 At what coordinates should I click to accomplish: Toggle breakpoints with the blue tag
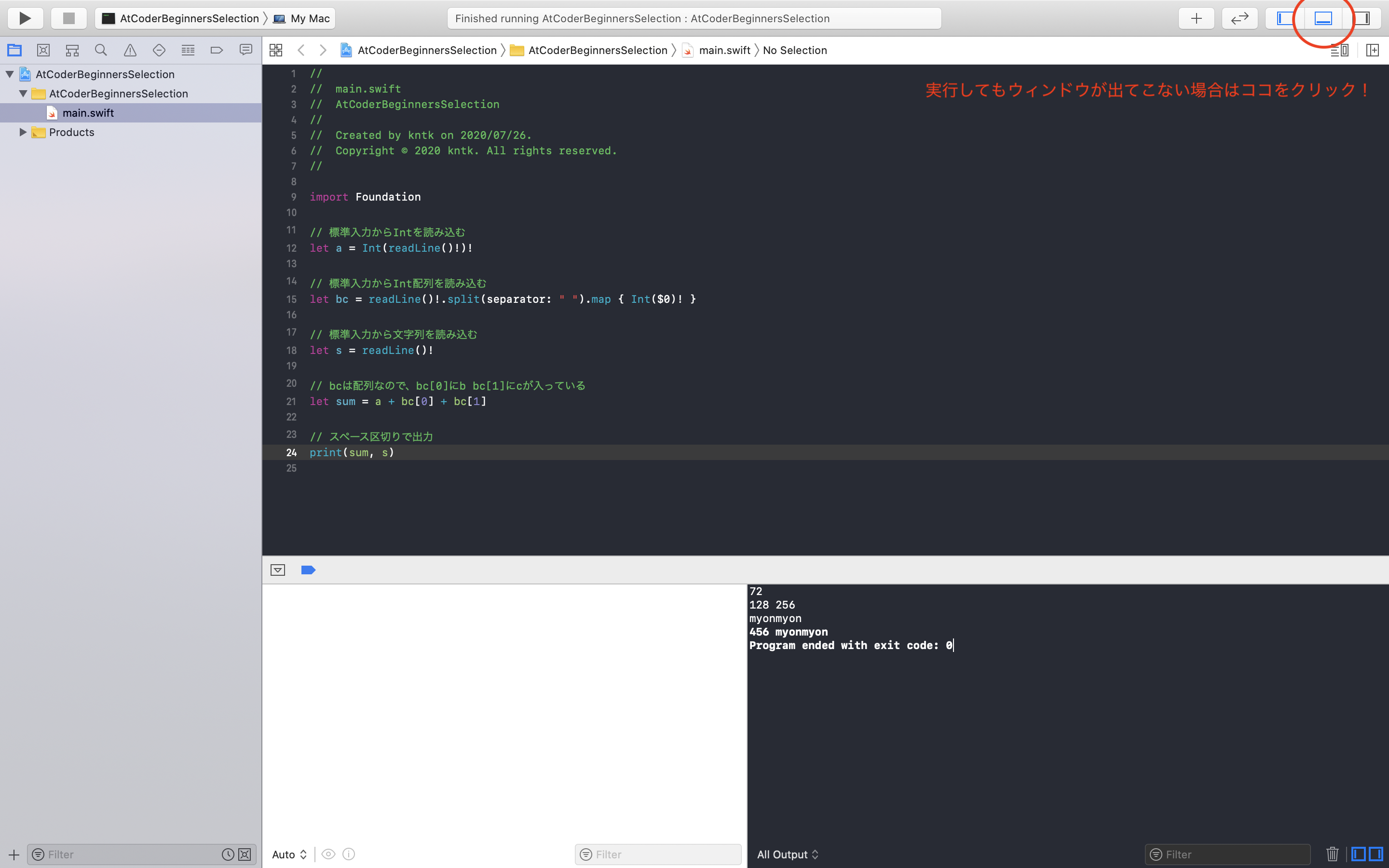point(308,570)
